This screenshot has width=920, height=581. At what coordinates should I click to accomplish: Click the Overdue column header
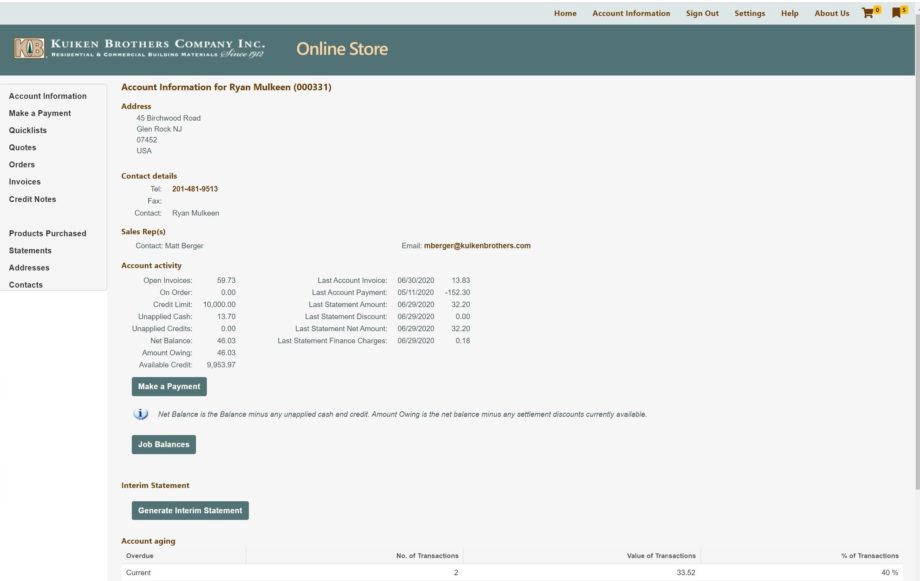(140, 555)
